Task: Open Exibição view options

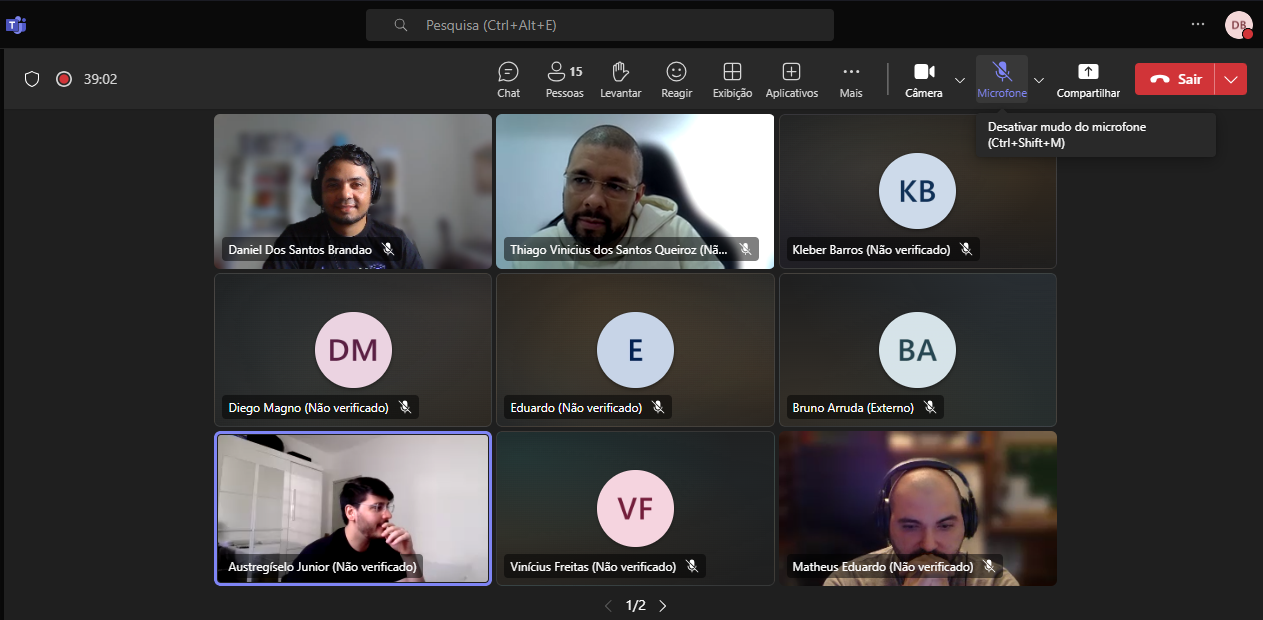Action: (x=732, y=79)
